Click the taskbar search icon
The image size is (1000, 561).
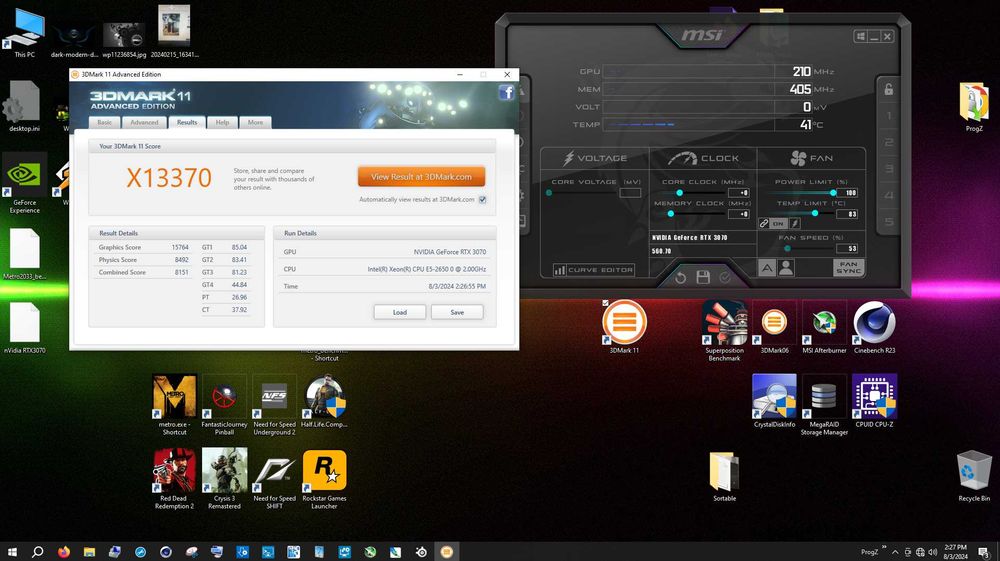click(x=38, y=552)
